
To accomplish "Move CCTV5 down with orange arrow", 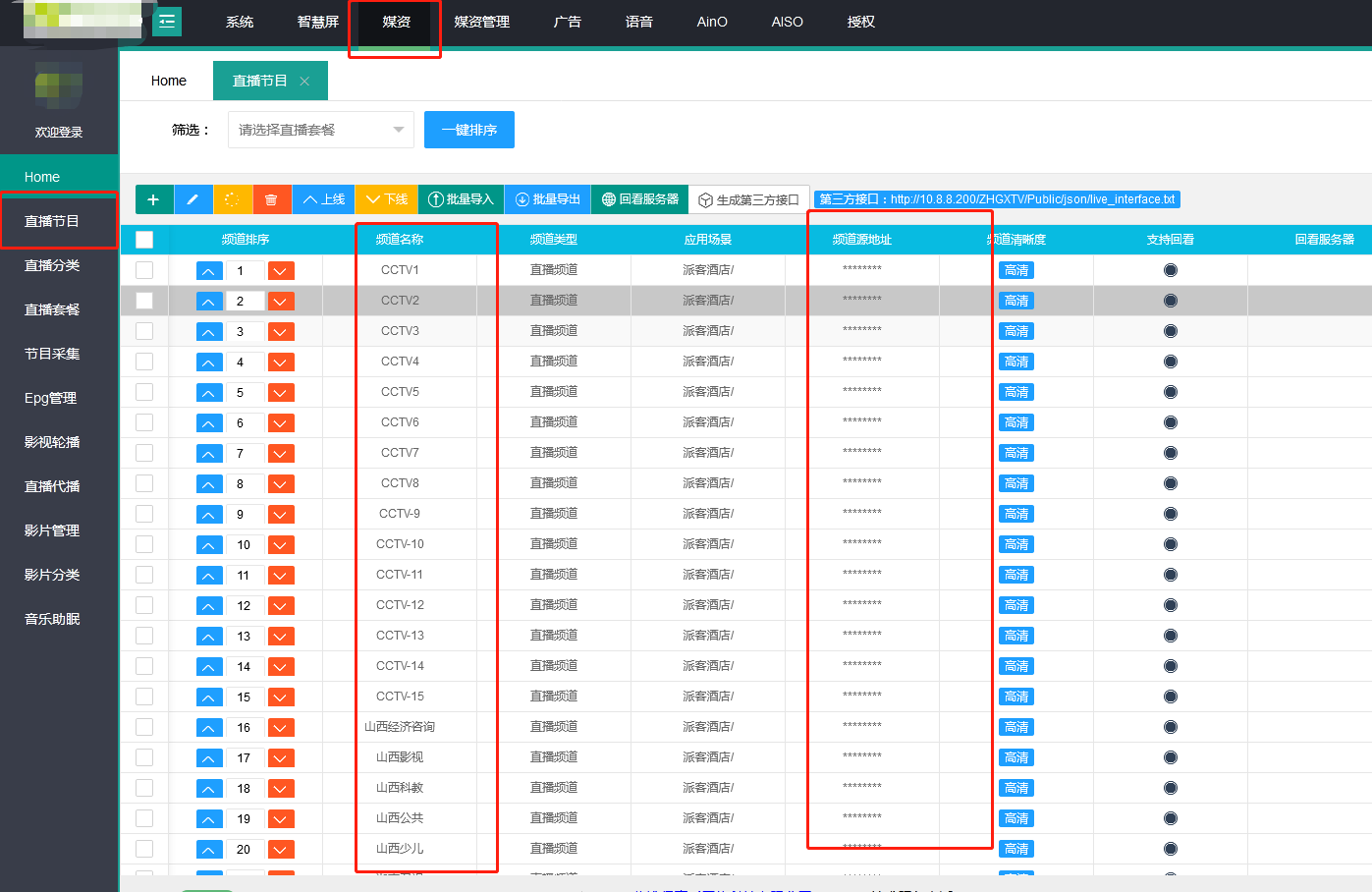I will point(281,393).
